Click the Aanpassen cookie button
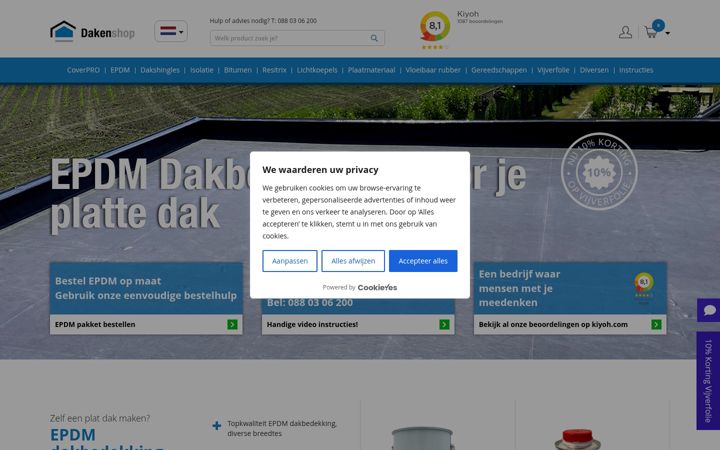This screenshot has height=450, width=720. [290, 261]
